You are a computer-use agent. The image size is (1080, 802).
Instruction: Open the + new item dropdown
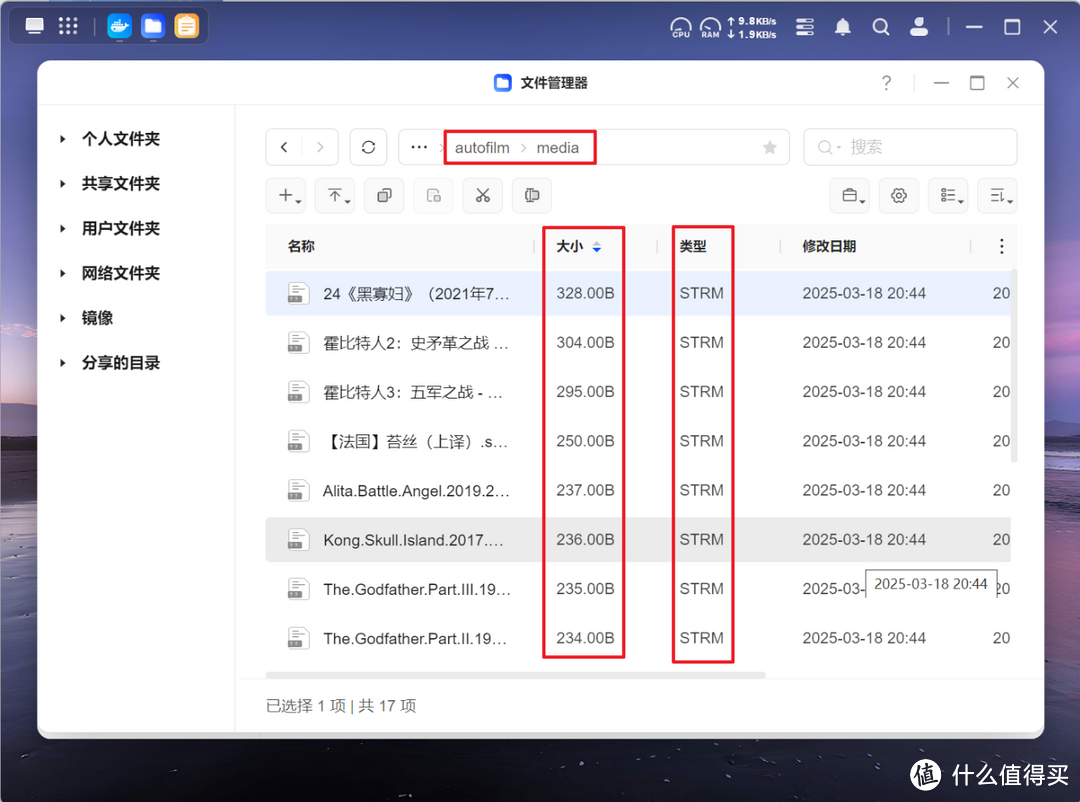click(x=286, y=195)
